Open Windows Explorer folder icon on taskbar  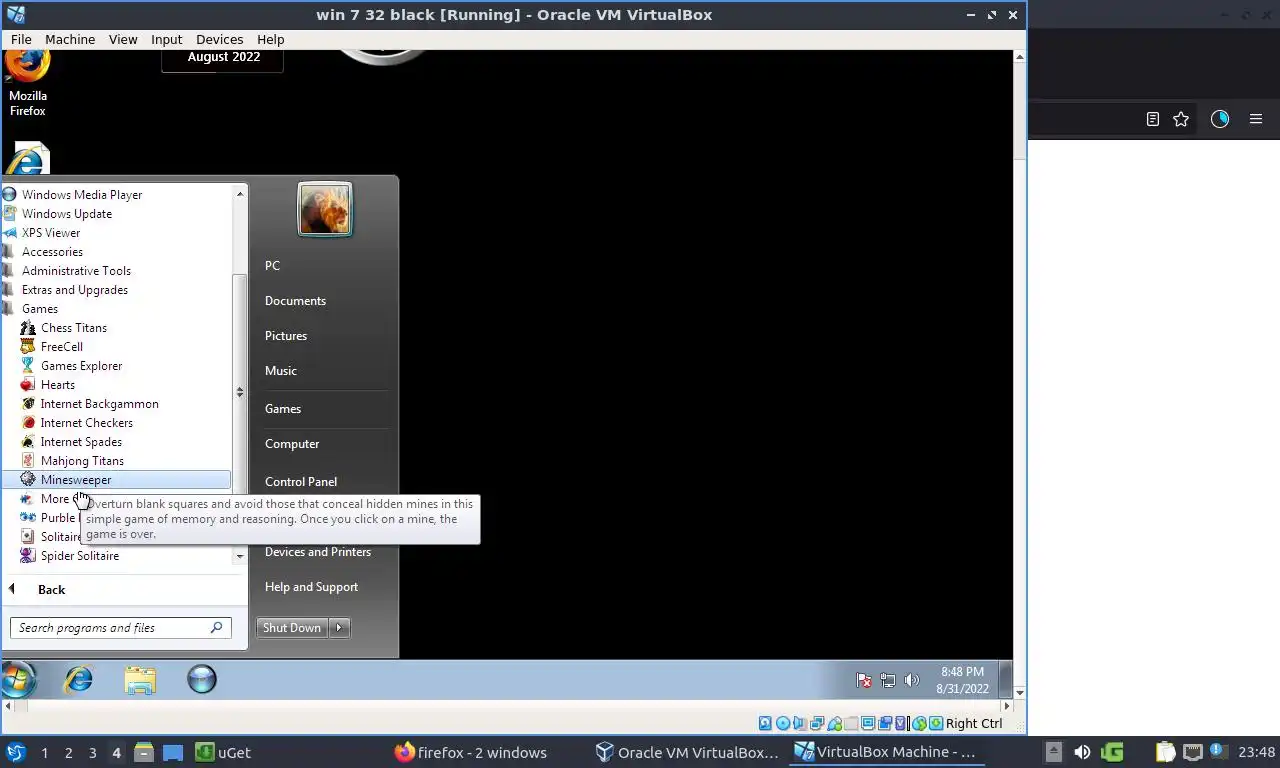(x=140, y=680)
